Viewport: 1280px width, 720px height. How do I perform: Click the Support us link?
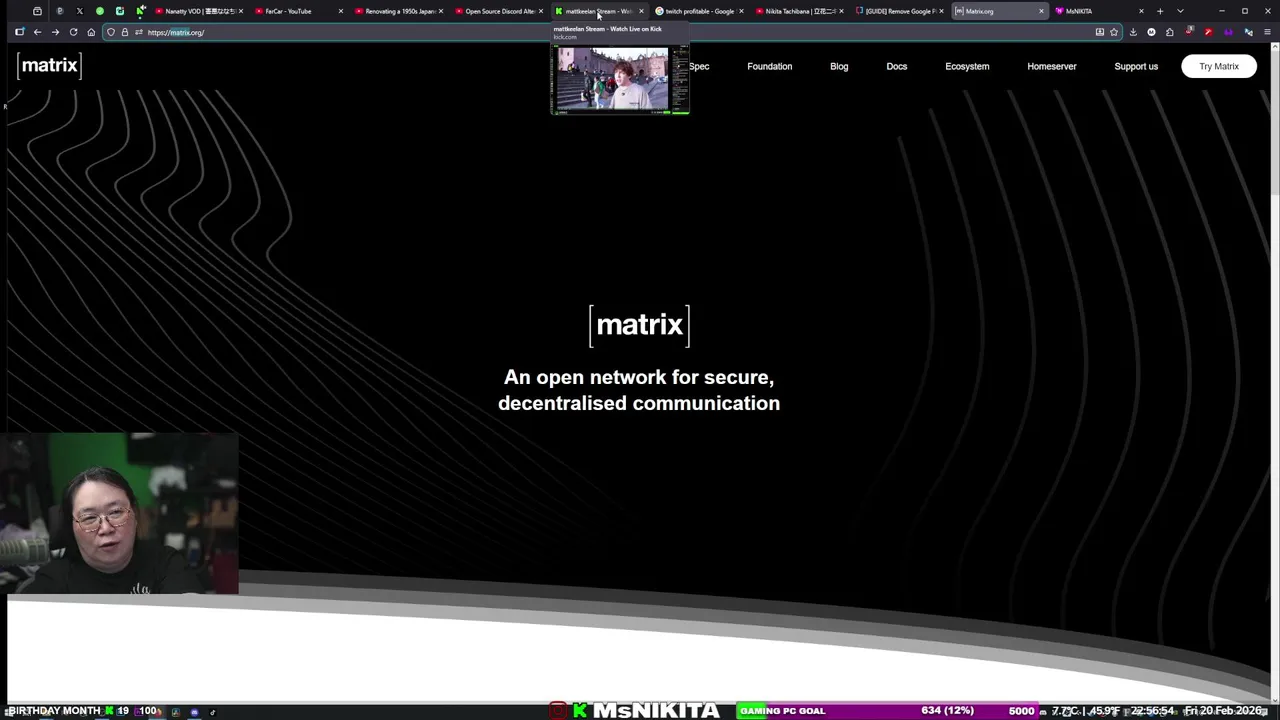[x=1136, y=66]
